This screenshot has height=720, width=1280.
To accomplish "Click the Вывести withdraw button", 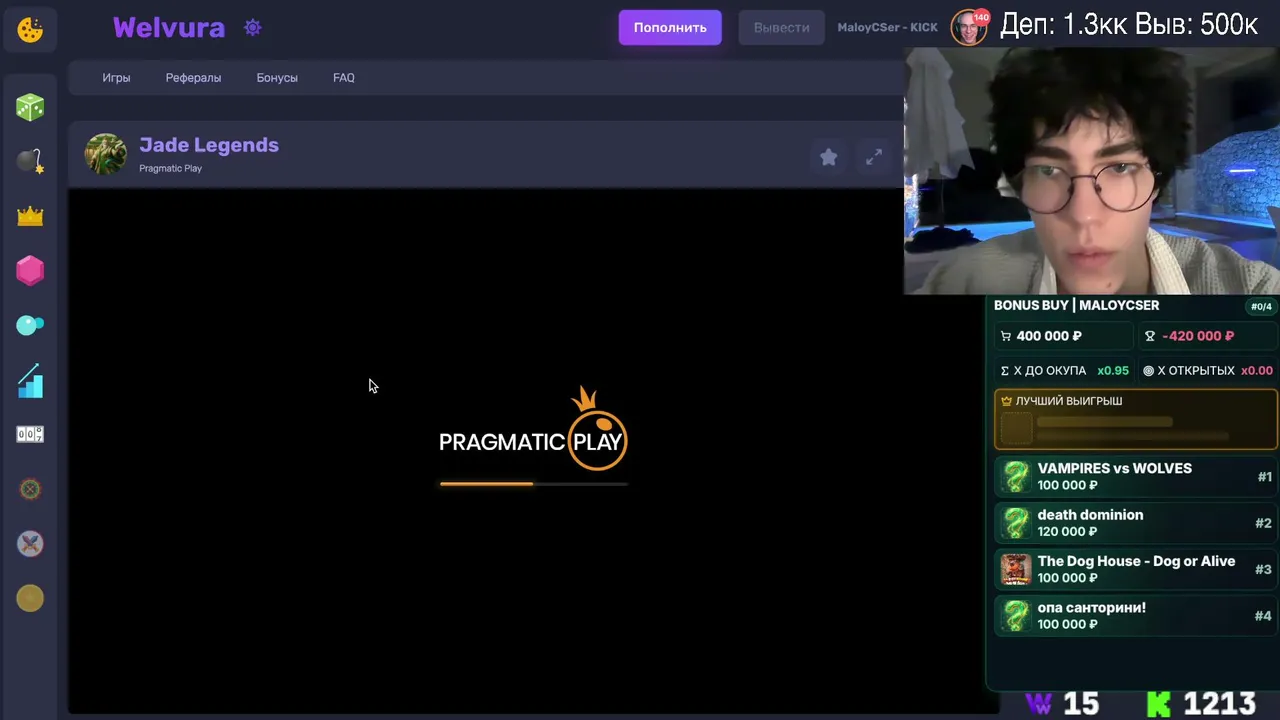I will [781, 28].
